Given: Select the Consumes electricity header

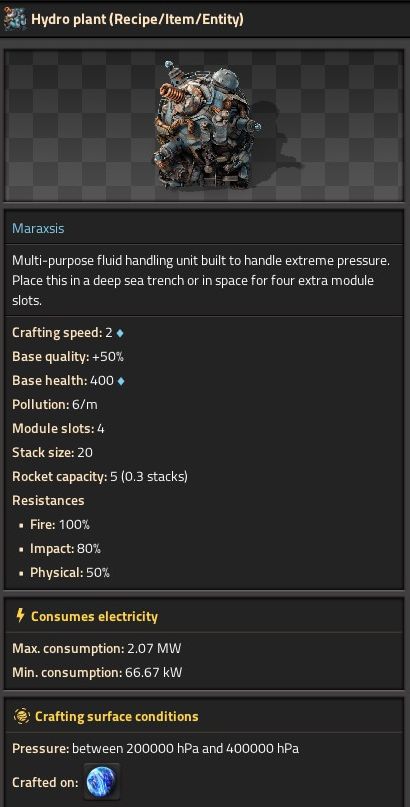Looking at the screenshot, I should (94, 616).
